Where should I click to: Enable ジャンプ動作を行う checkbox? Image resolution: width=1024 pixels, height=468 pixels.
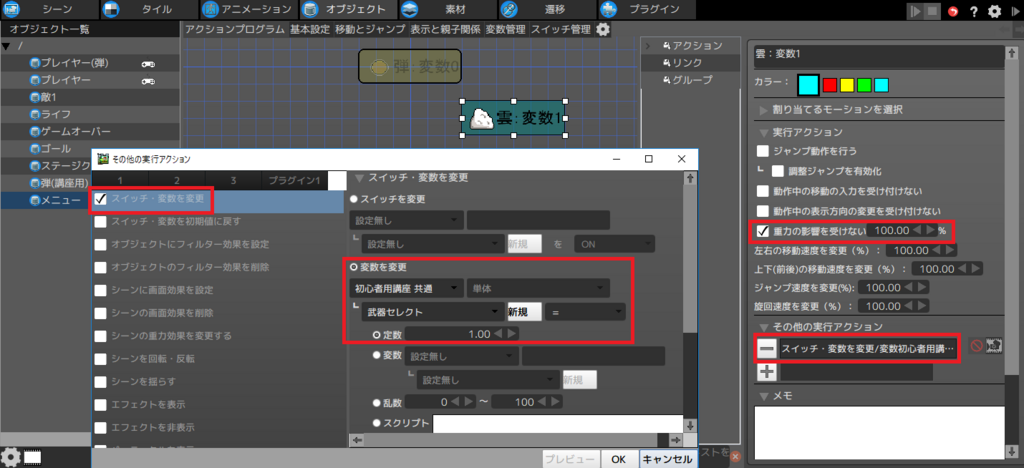(762, 151)
